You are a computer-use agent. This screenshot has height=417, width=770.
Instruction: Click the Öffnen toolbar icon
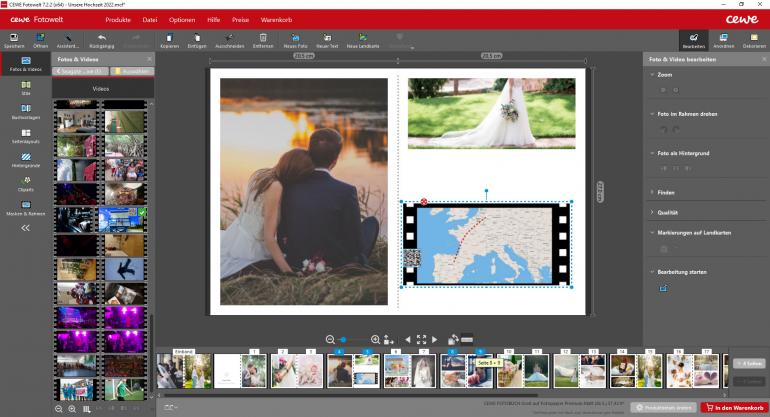40,40
